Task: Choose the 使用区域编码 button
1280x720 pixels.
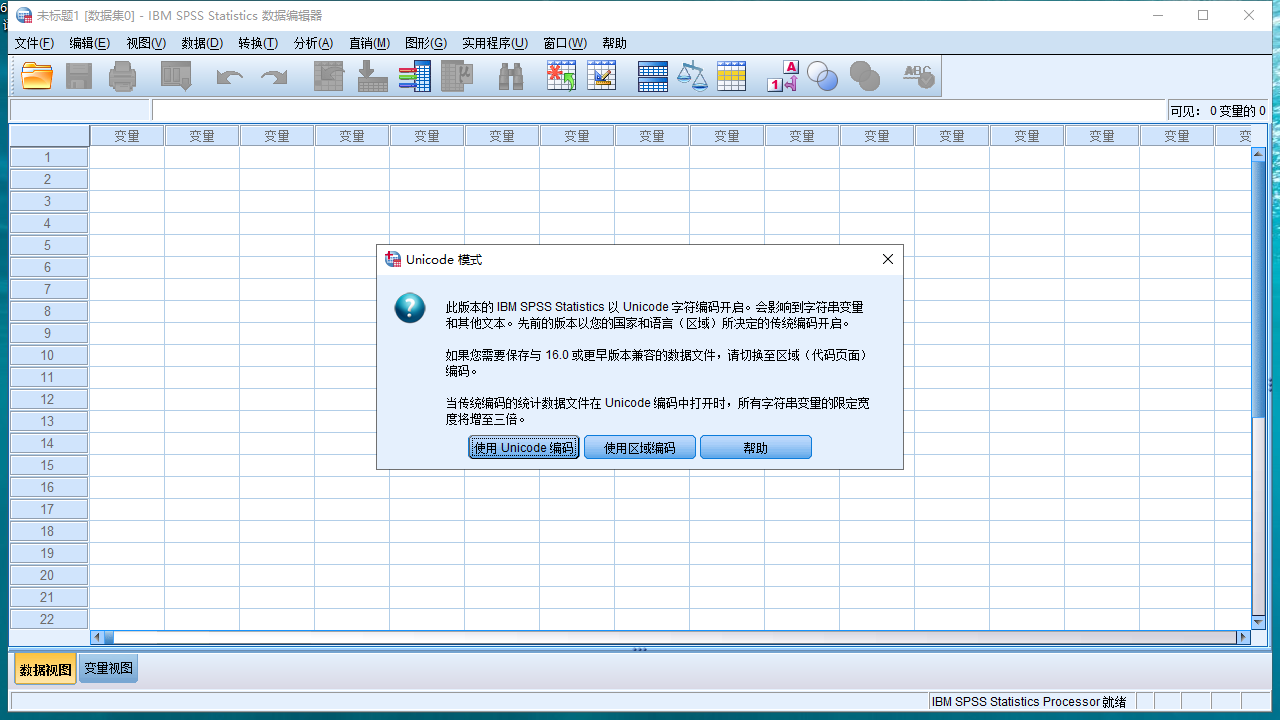Action: (x=639, y=448)
